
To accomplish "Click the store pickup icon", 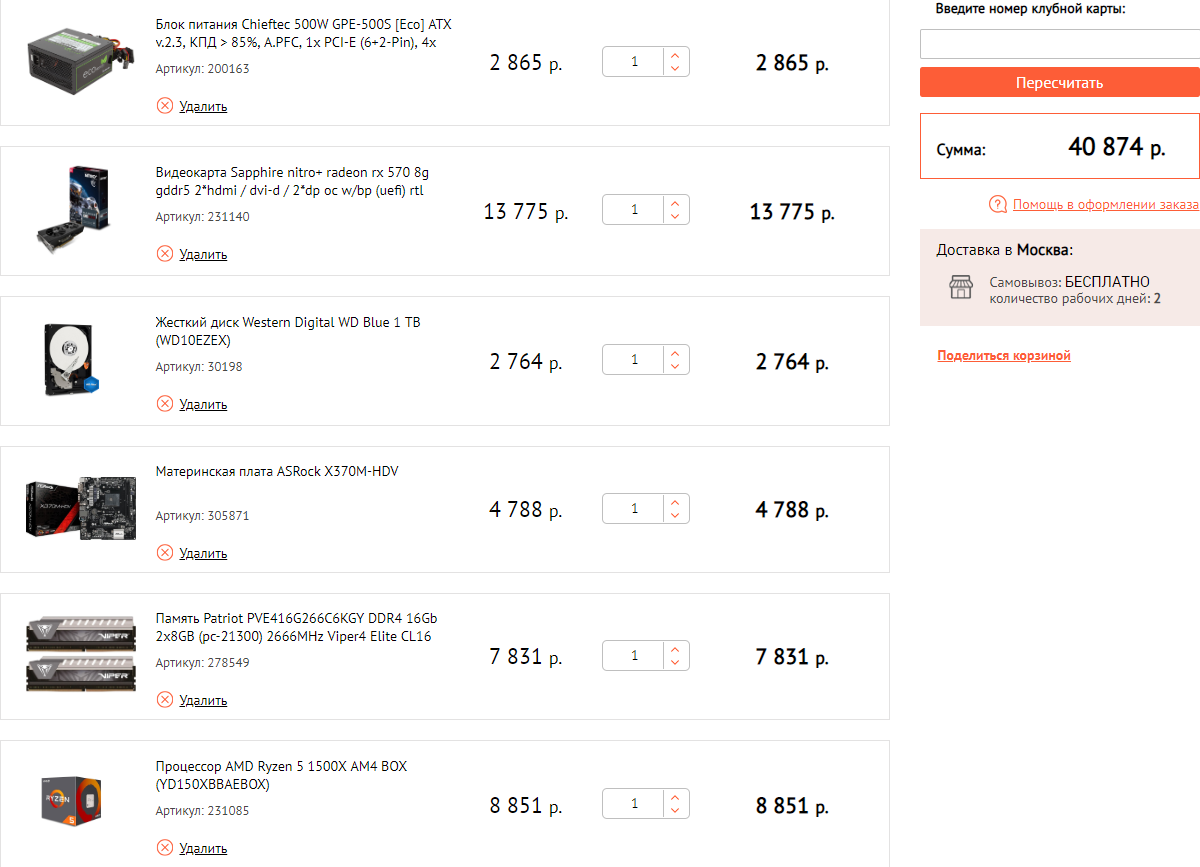I will (x=960, y=288).
